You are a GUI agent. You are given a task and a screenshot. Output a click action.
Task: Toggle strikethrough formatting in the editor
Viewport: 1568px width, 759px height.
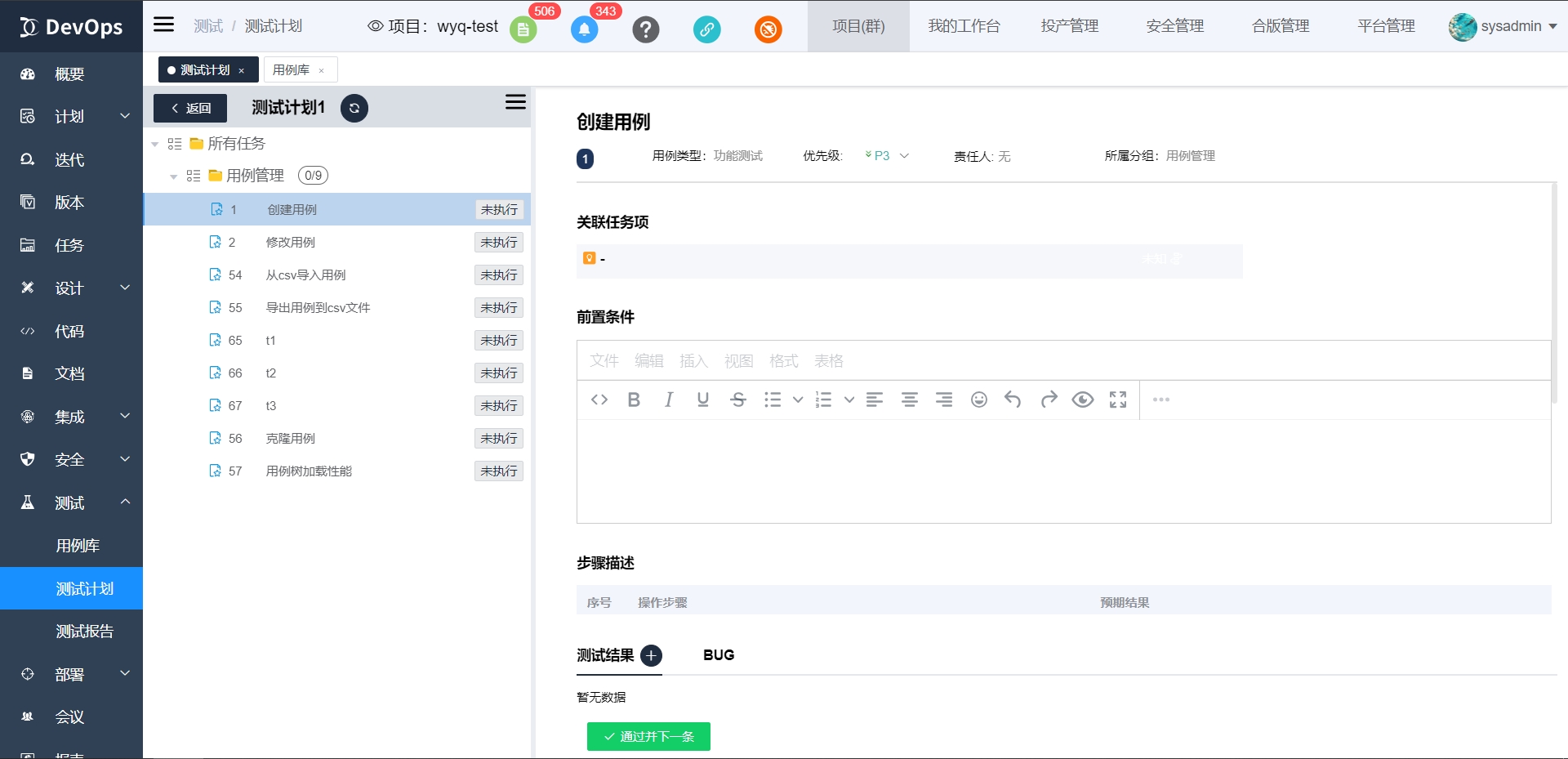pos(737,400)
